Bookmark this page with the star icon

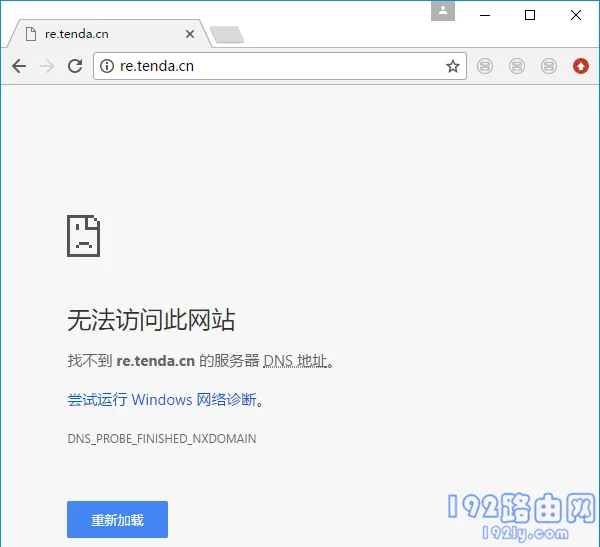pyautogui.click(x=453, y=66)
